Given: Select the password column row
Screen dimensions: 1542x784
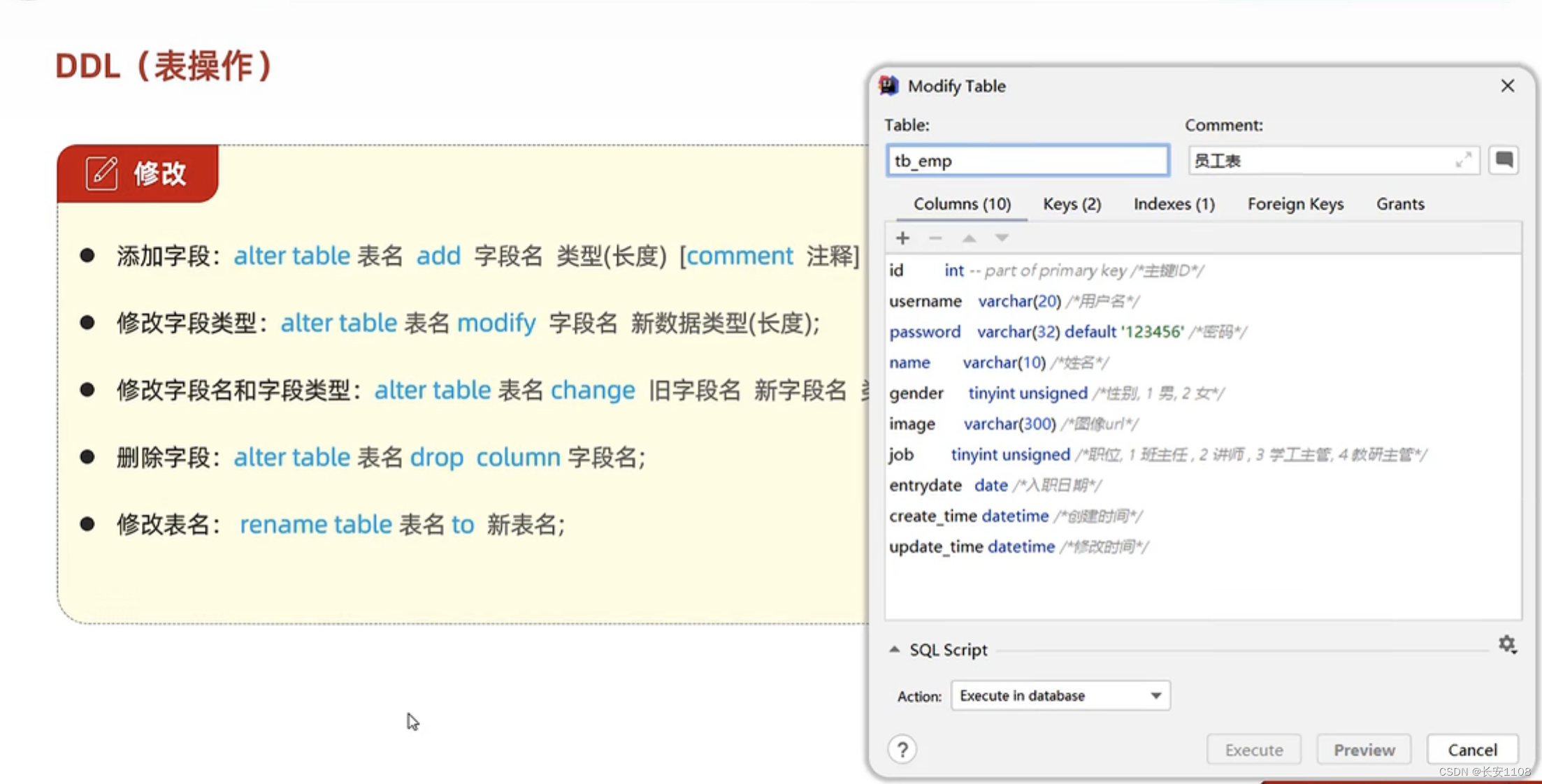Looking at the screenshot, I should 1202,332.
